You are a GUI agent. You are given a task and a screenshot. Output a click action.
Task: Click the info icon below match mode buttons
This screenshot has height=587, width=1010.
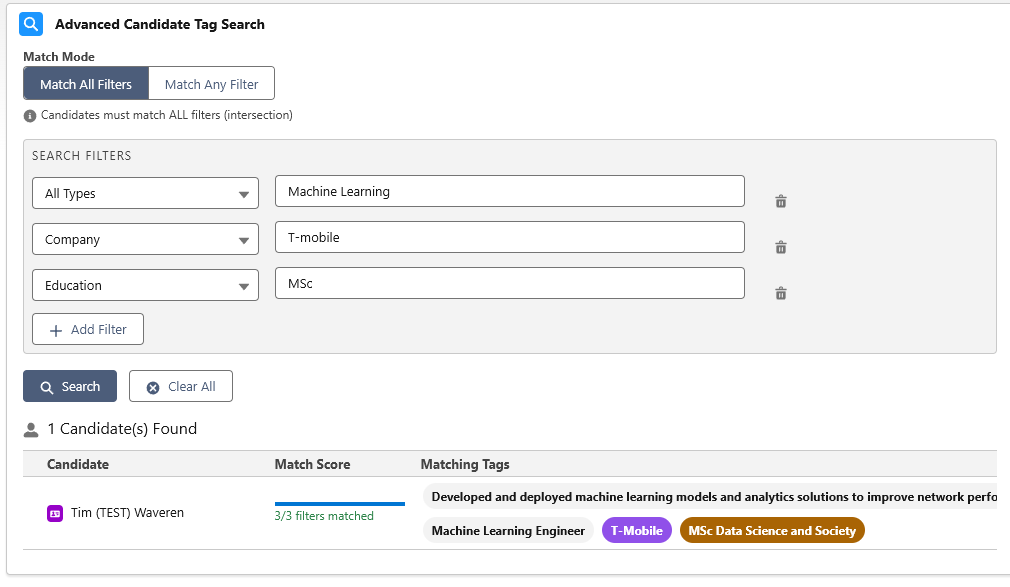click(29, 115)
